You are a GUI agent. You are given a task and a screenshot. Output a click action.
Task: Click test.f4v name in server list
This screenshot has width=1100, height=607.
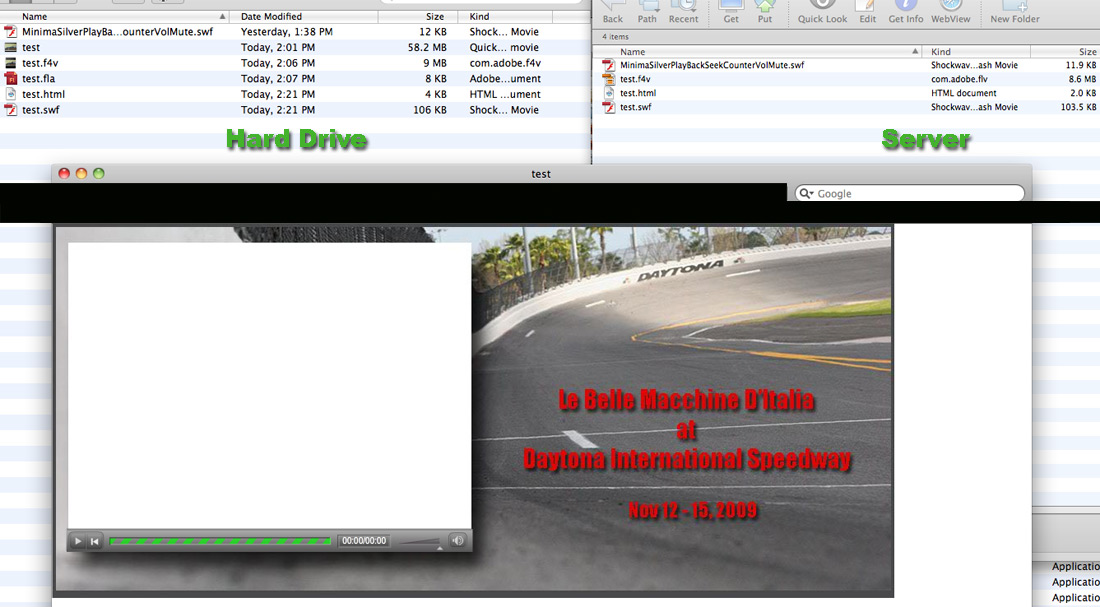(x=635, y=79)
